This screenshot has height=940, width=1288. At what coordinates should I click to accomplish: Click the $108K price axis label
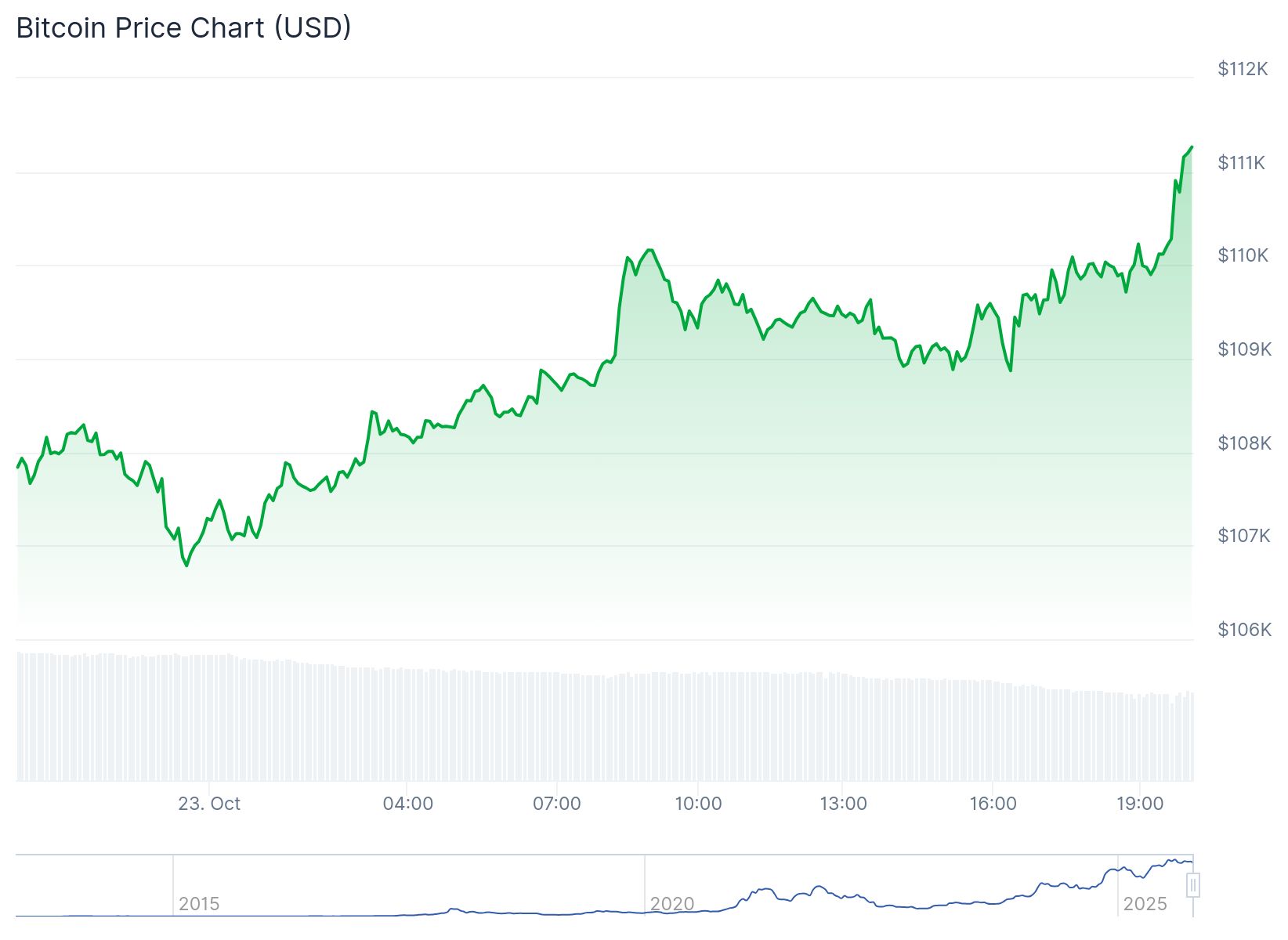[1244, 443]
